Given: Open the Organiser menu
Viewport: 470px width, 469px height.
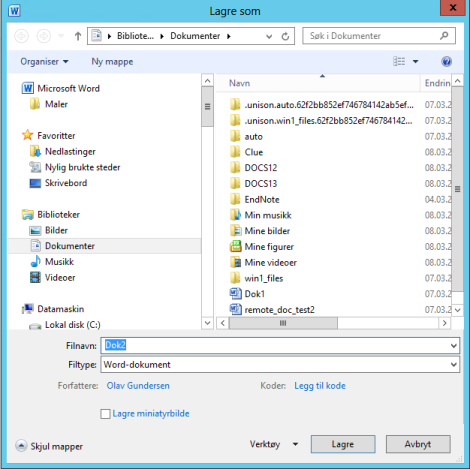Looking at the screenshot, I should coord(44,62).
